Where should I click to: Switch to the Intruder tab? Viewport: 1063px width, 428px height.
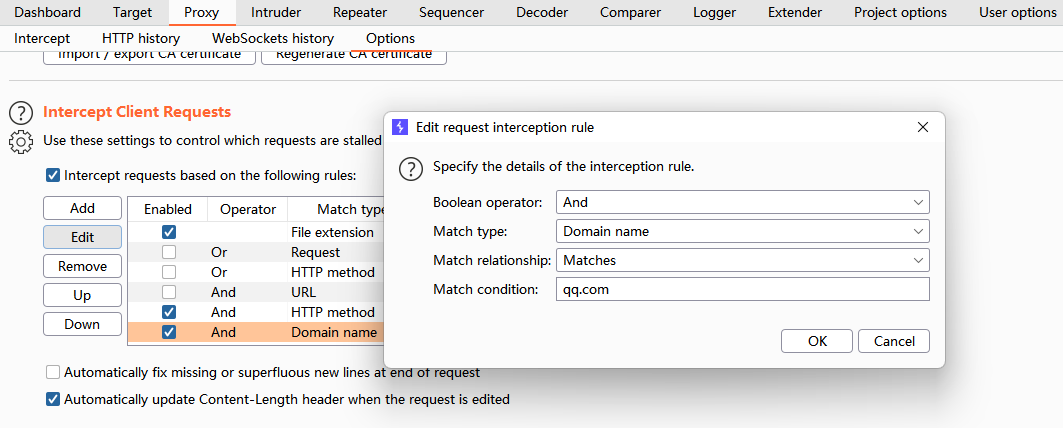click(276, 12)
